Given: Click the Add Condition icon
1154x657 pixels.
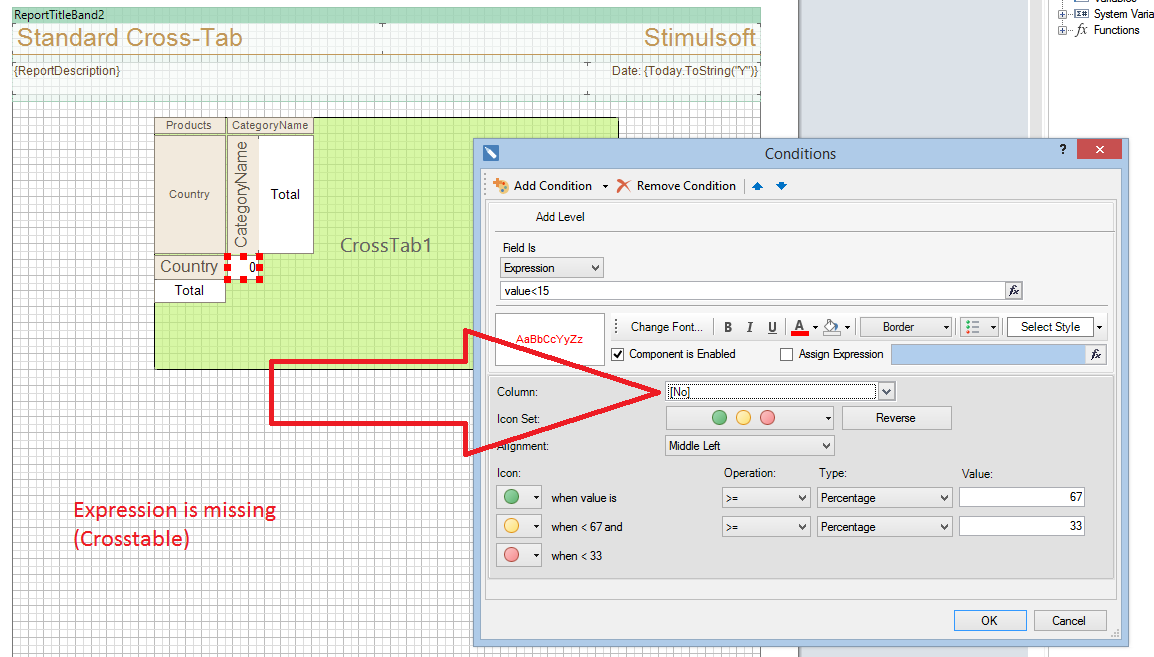Looking at the screenshot, I should pos(501,185).
